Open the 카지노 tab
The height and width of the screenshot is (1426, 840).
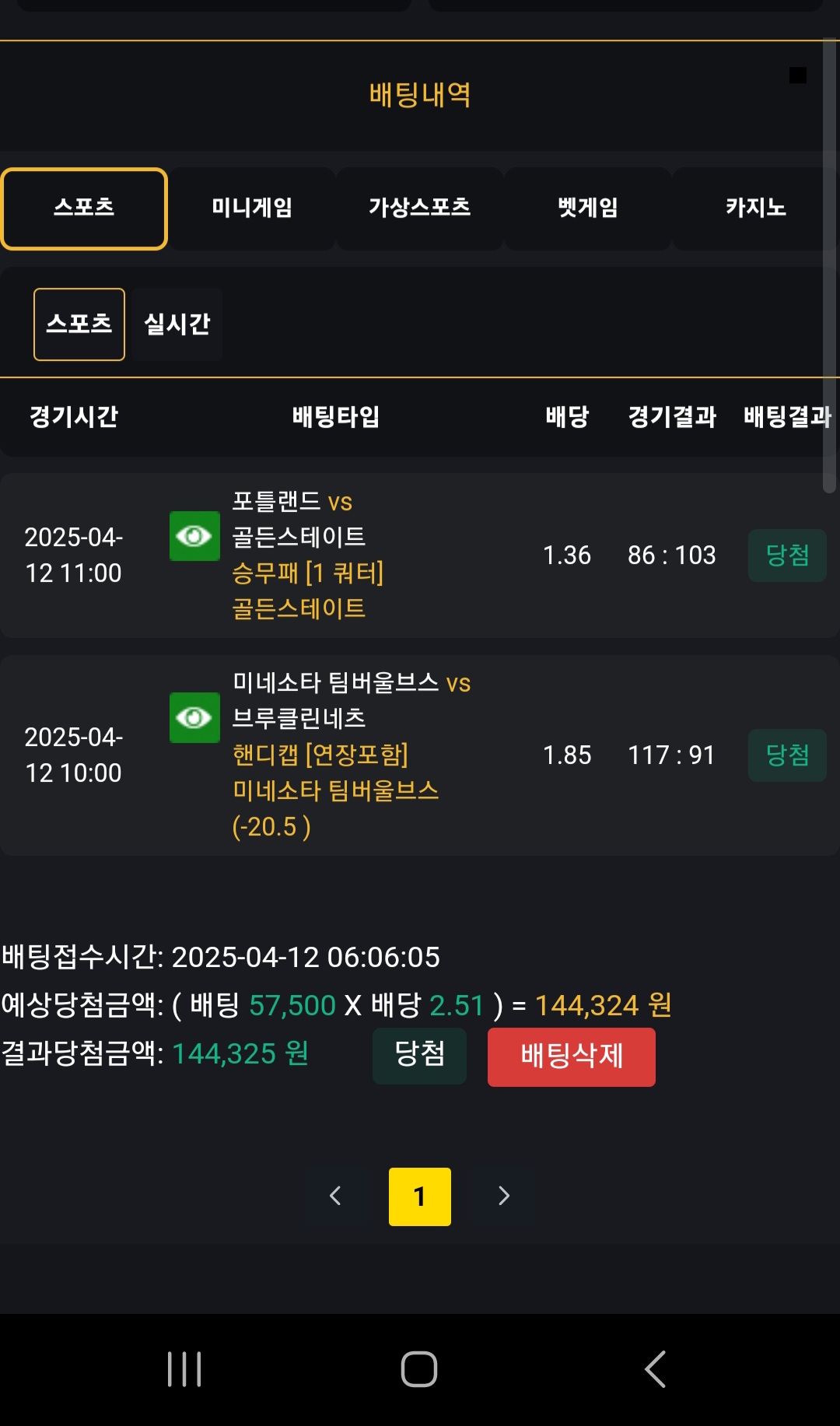pos(755,208)
